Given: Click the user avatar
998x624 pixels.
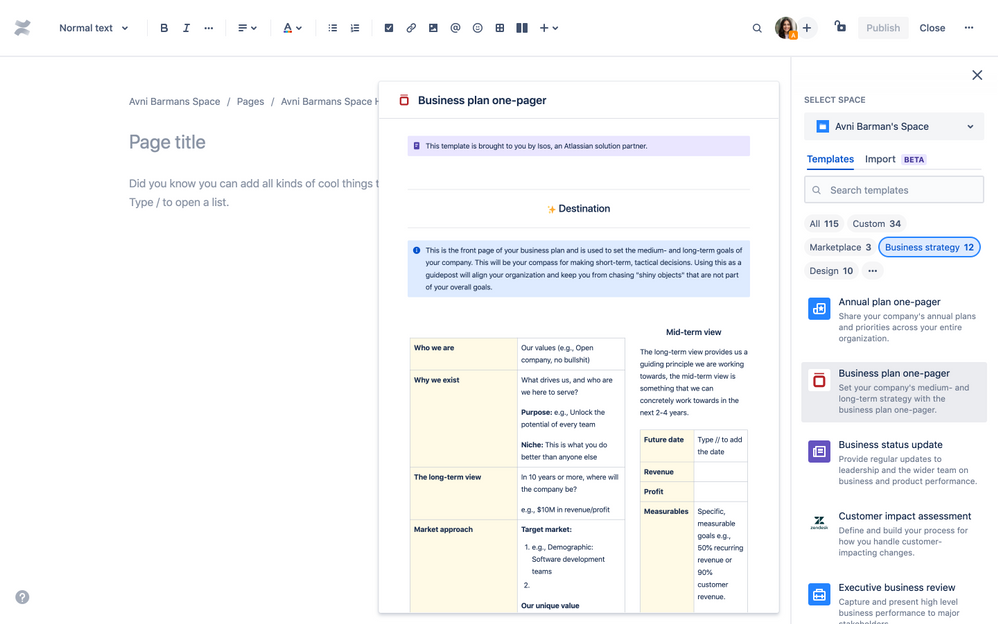Looking at the screenshot, I should click(x=785, y=28).
